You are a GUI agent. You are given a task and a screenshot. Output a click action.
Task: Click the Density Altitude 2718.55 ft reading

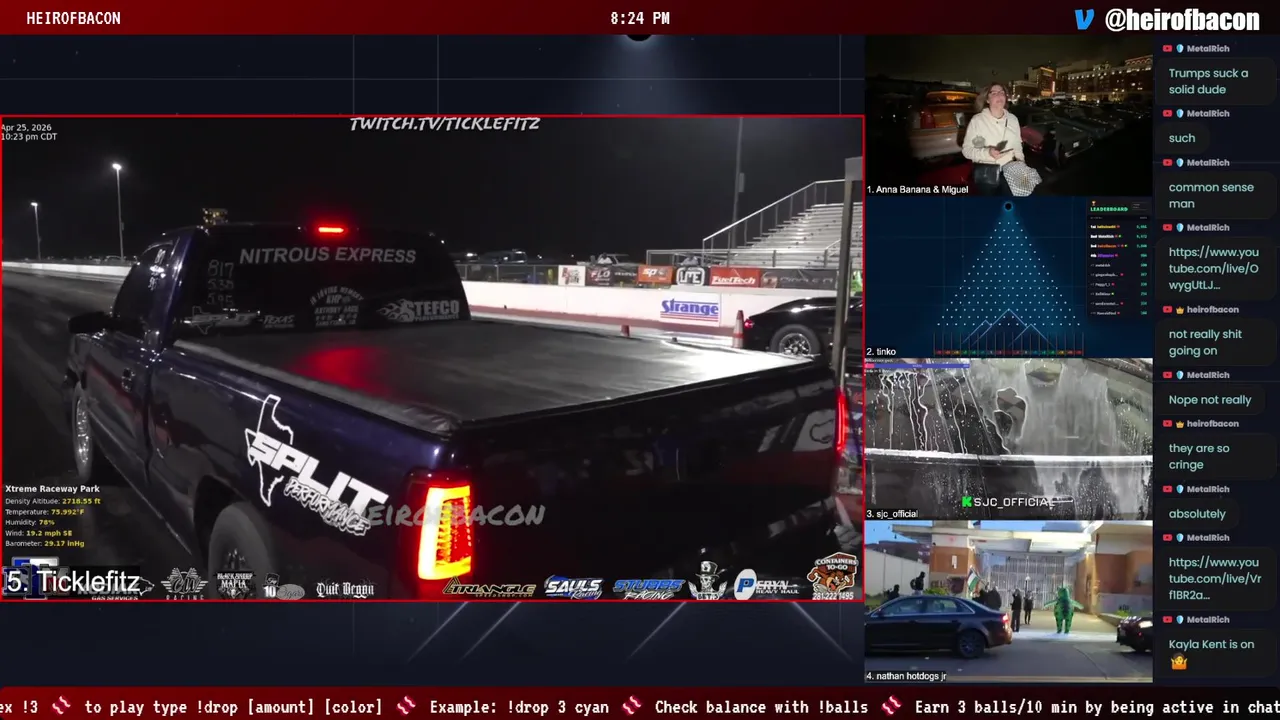coord(53,501)
